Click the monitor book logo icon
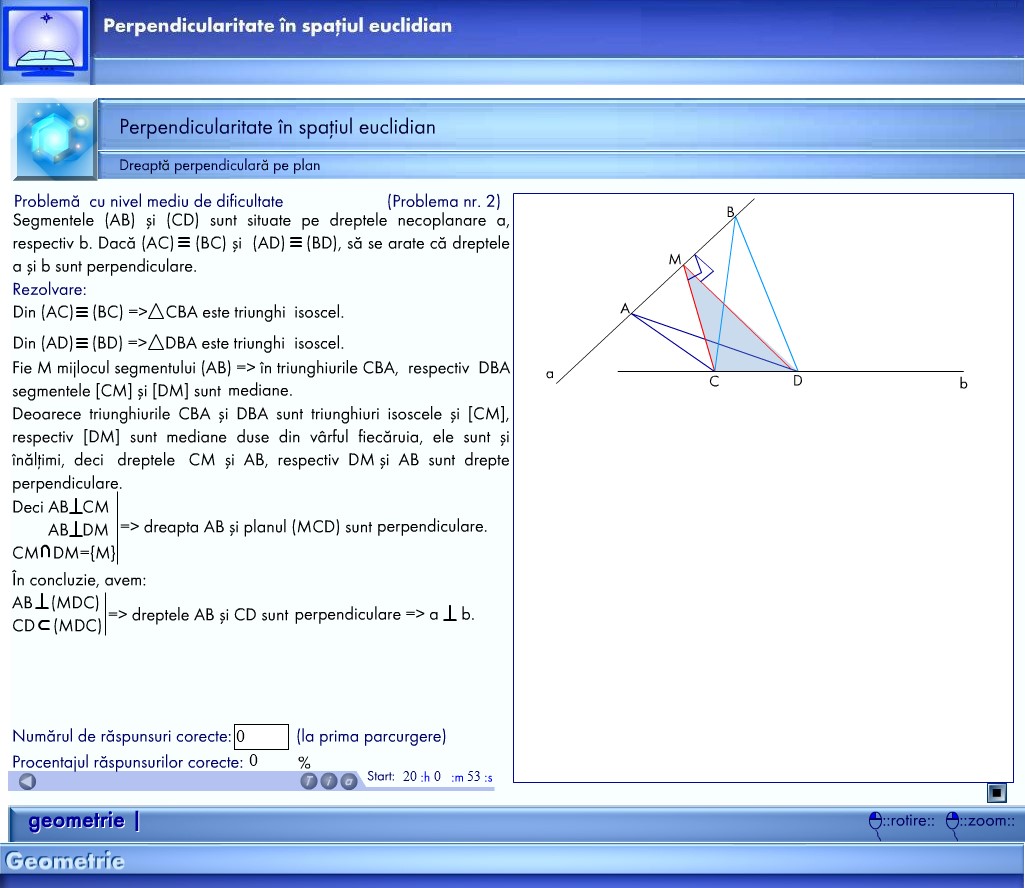Viewport: 1025px width, 888px height. click(45, 42)
